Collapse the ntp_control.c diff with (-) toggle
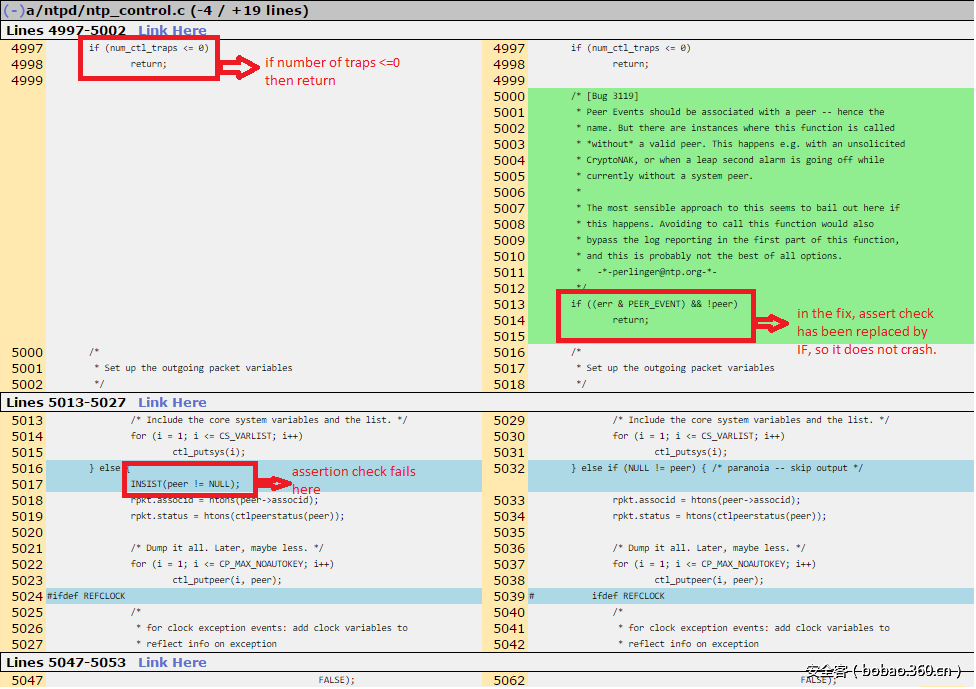The height and width of the screenshot is (689, 976). (14, 10)
